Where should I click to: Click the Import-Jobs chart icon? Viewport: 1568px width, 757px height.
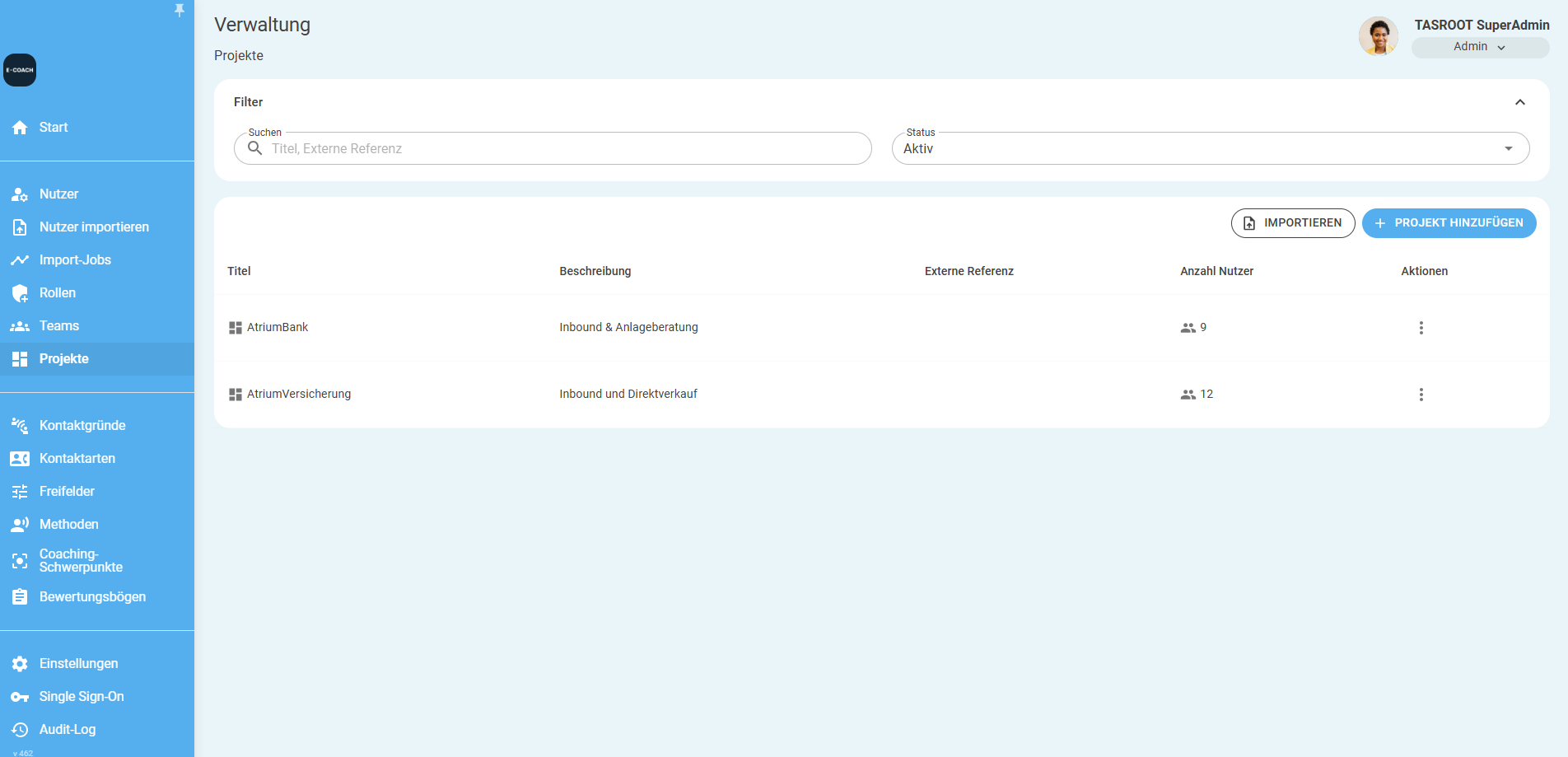20,260
